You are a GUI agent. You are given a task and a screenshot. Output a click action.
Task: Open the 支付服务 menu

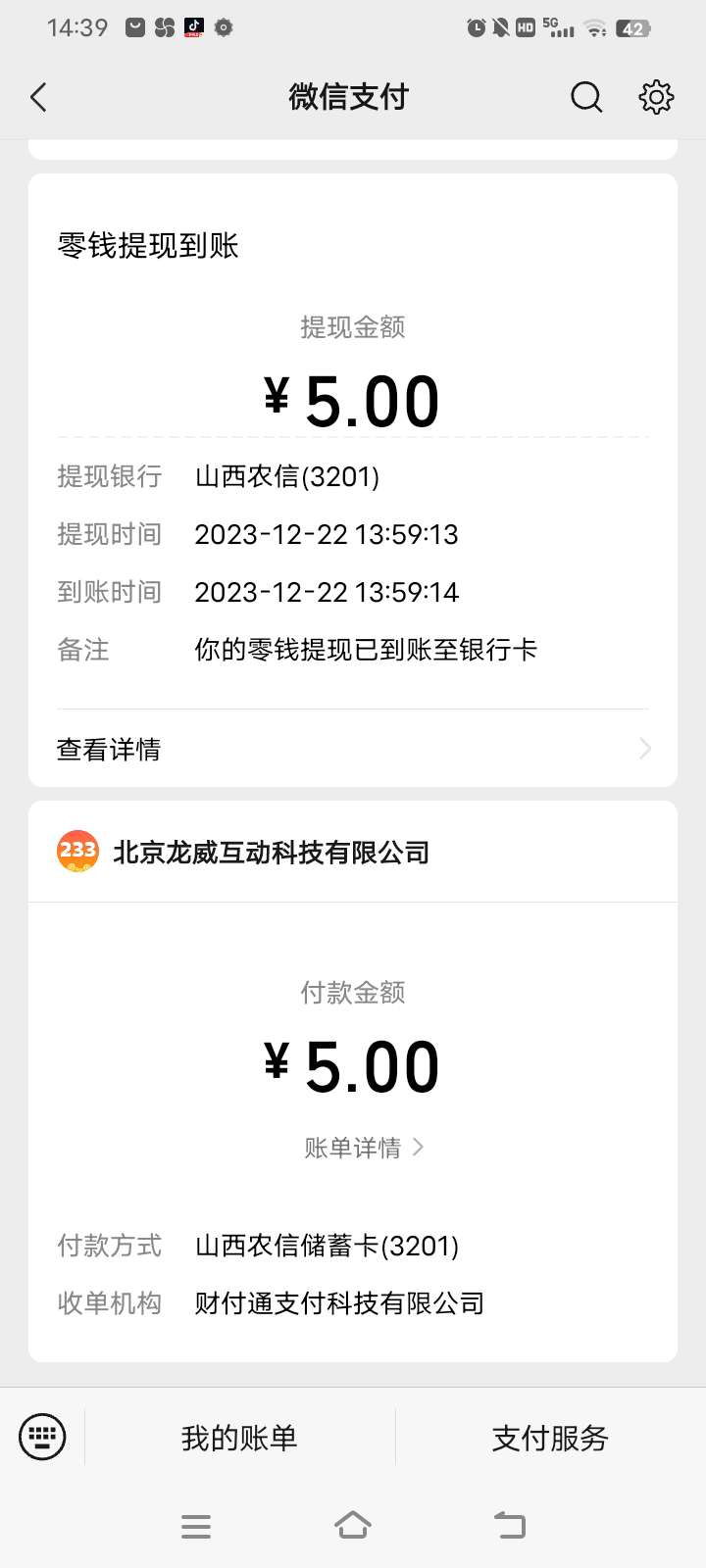550,1438
